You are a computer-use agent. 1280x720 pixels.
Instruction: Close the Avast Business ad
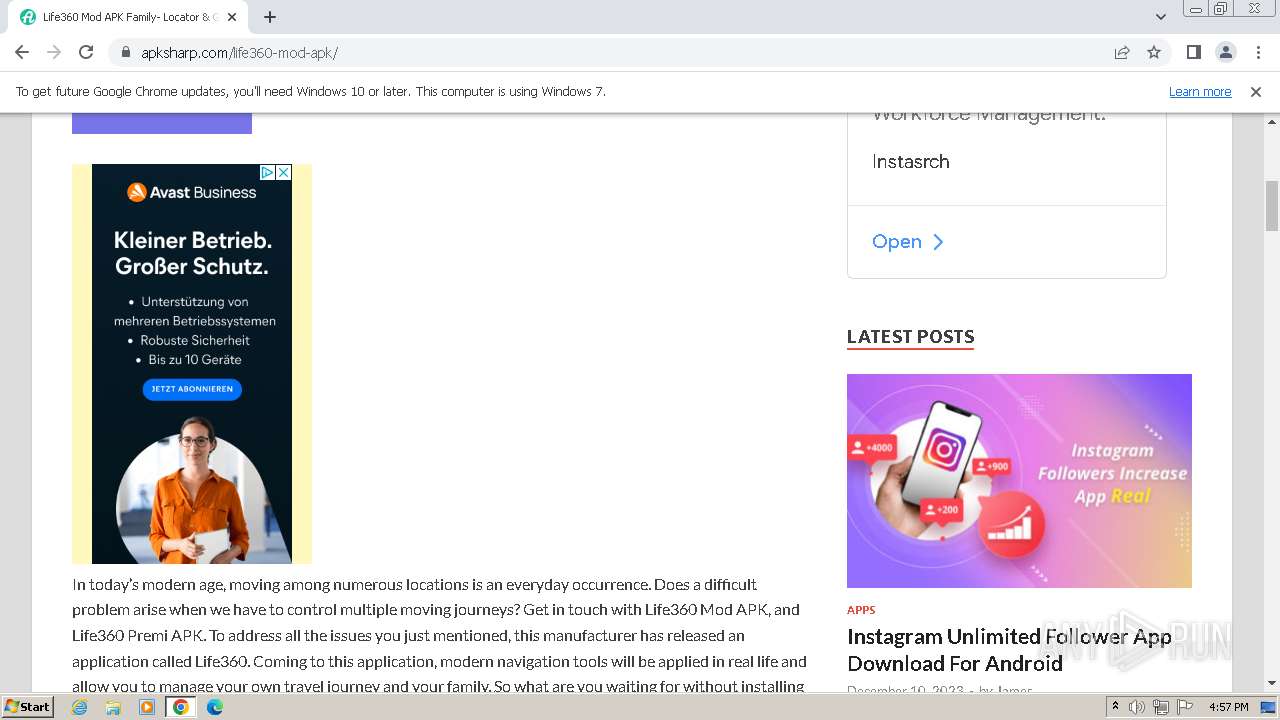point(284,172)
